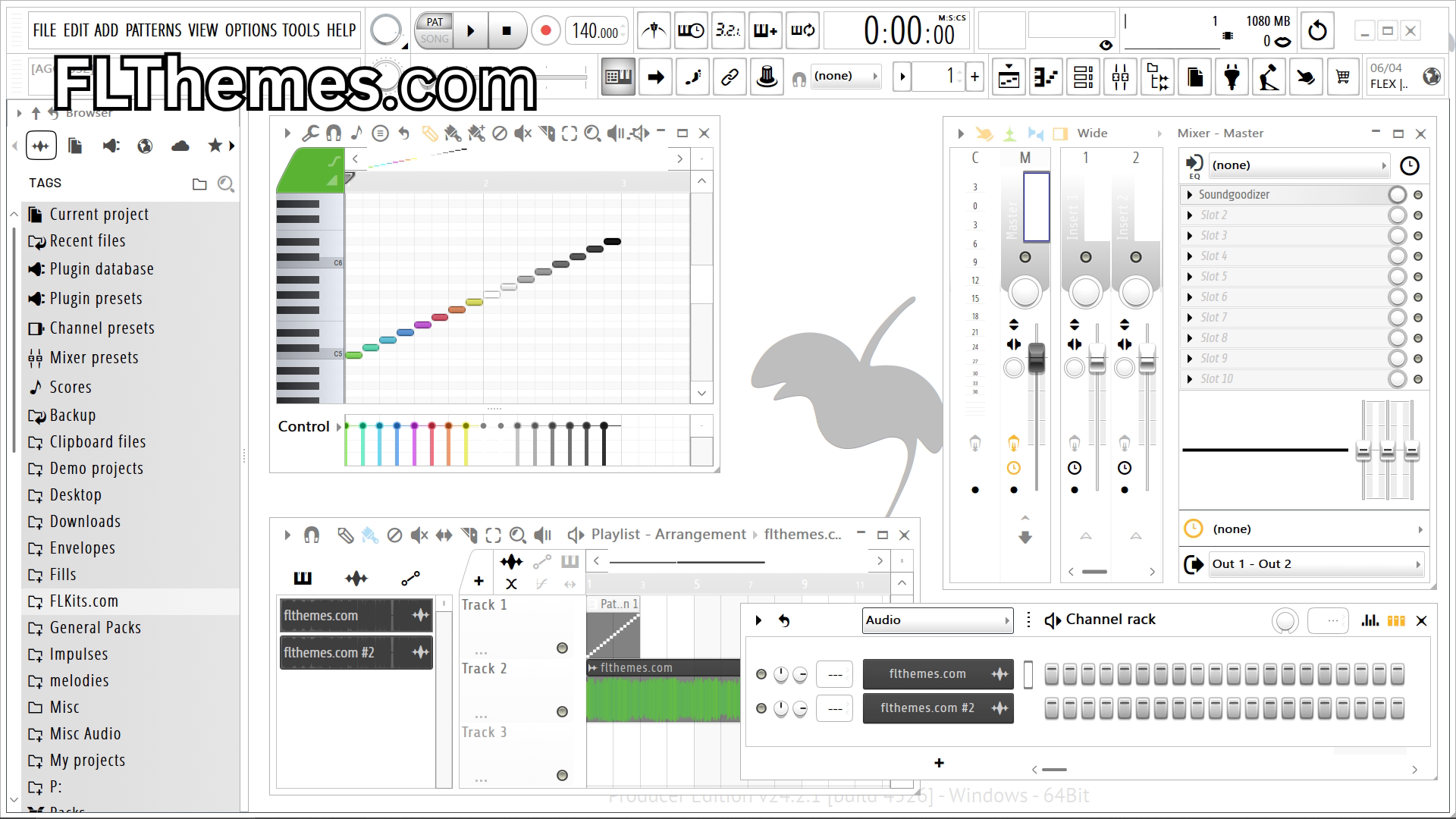Open the shopping cart content library
Image resolution: width=1456 pixels, height=819 pixels.
tap(1343, 77)
